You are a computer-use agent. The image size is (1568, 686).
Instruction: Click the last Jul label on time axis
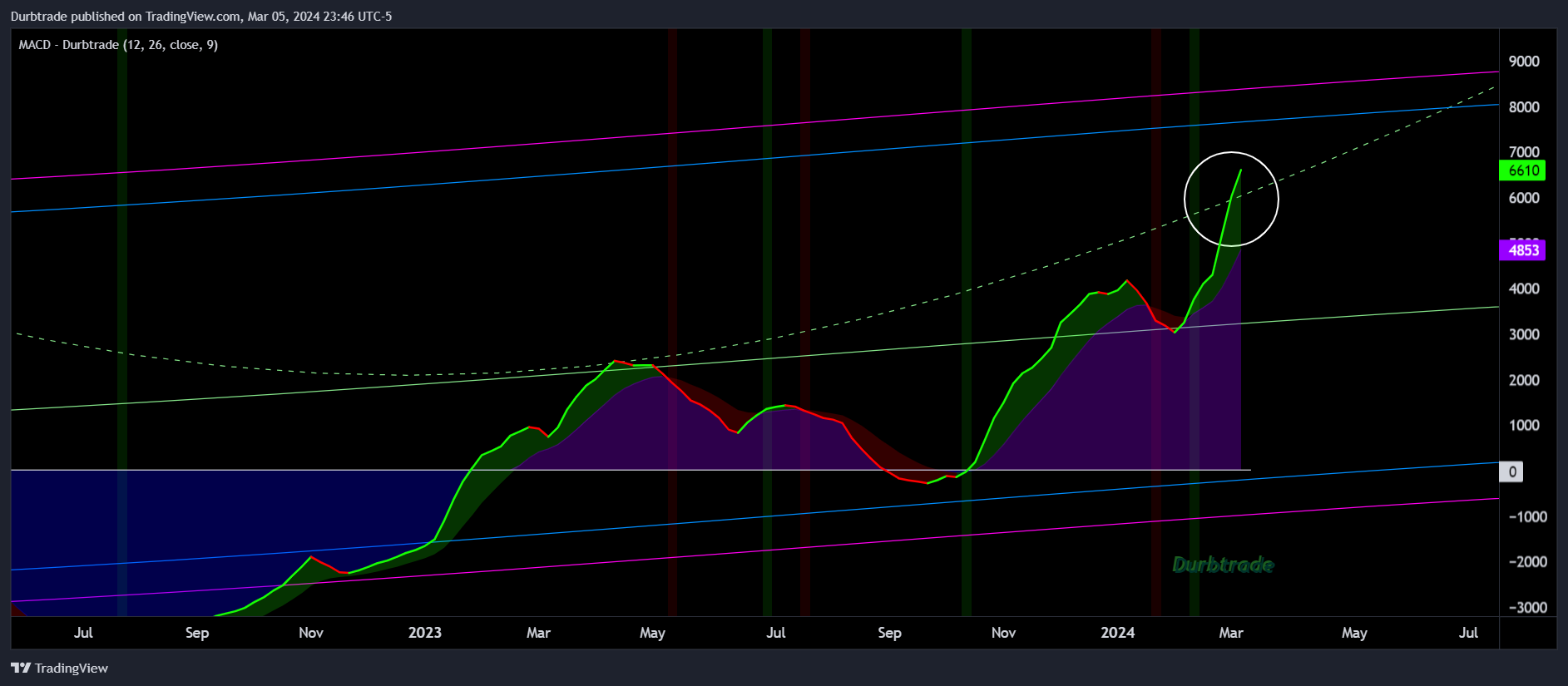pyautogui.click(x=1468, y=633)
